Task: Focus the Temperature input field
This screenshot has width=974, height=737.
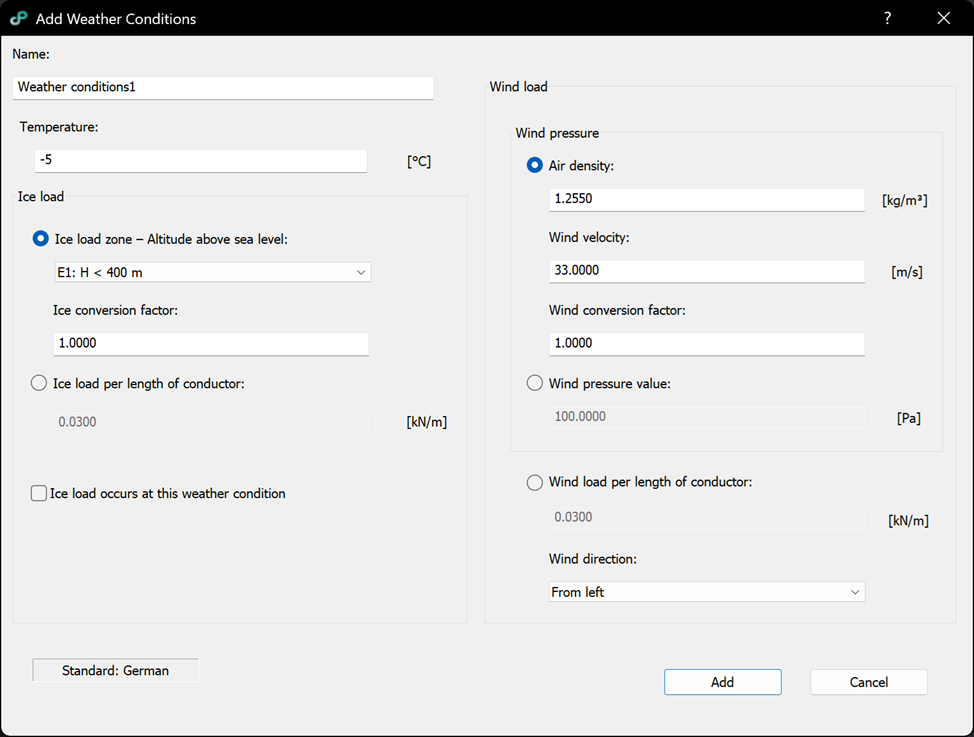Action: coord(200,160)
